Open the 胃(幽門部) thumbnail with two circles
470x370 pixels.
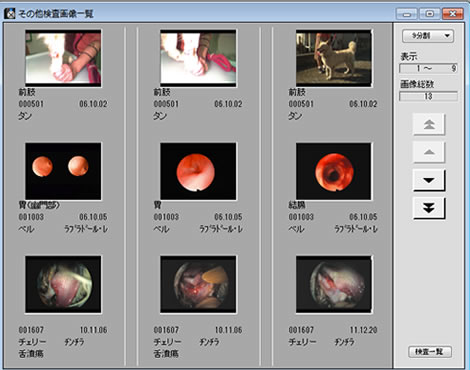63,171
